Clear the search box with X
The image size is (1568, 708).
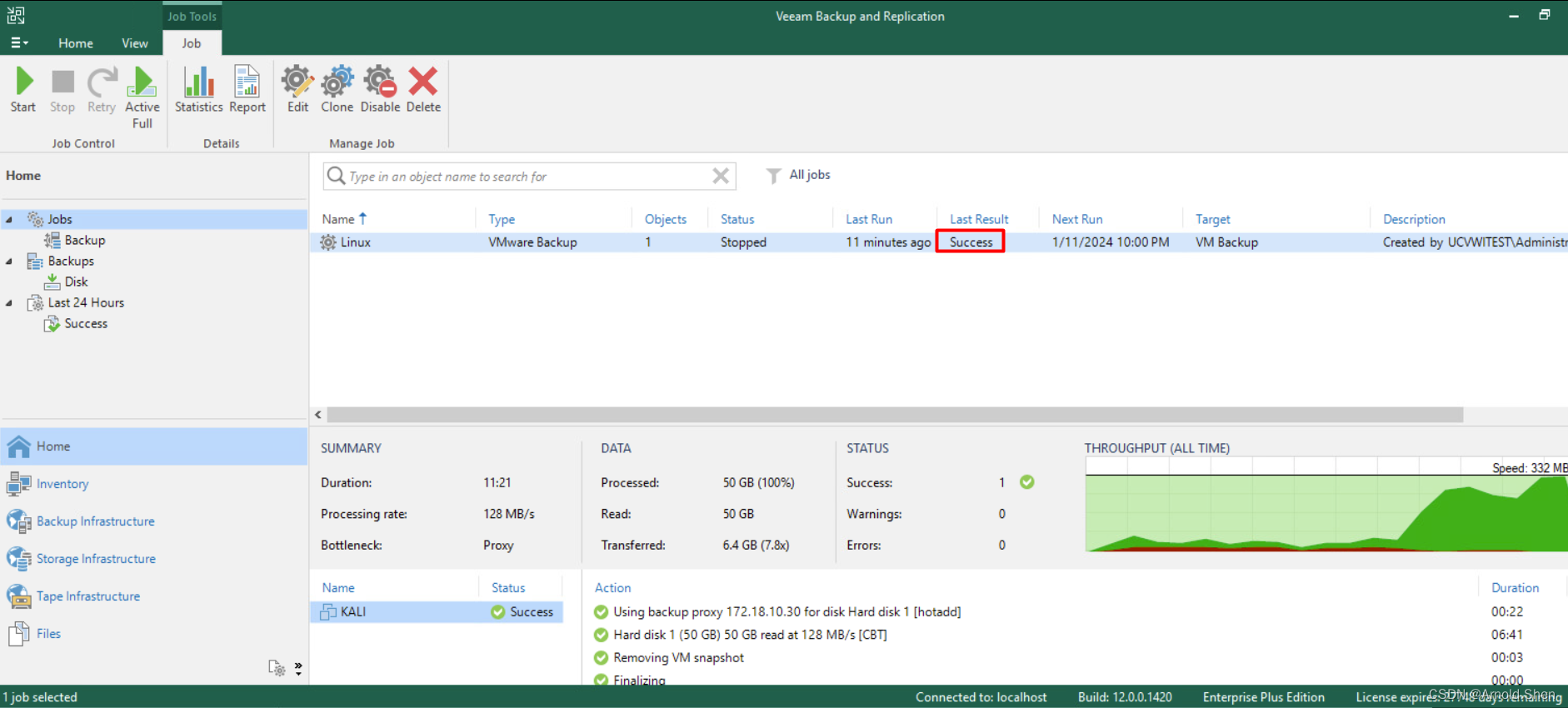pos(721,176)
